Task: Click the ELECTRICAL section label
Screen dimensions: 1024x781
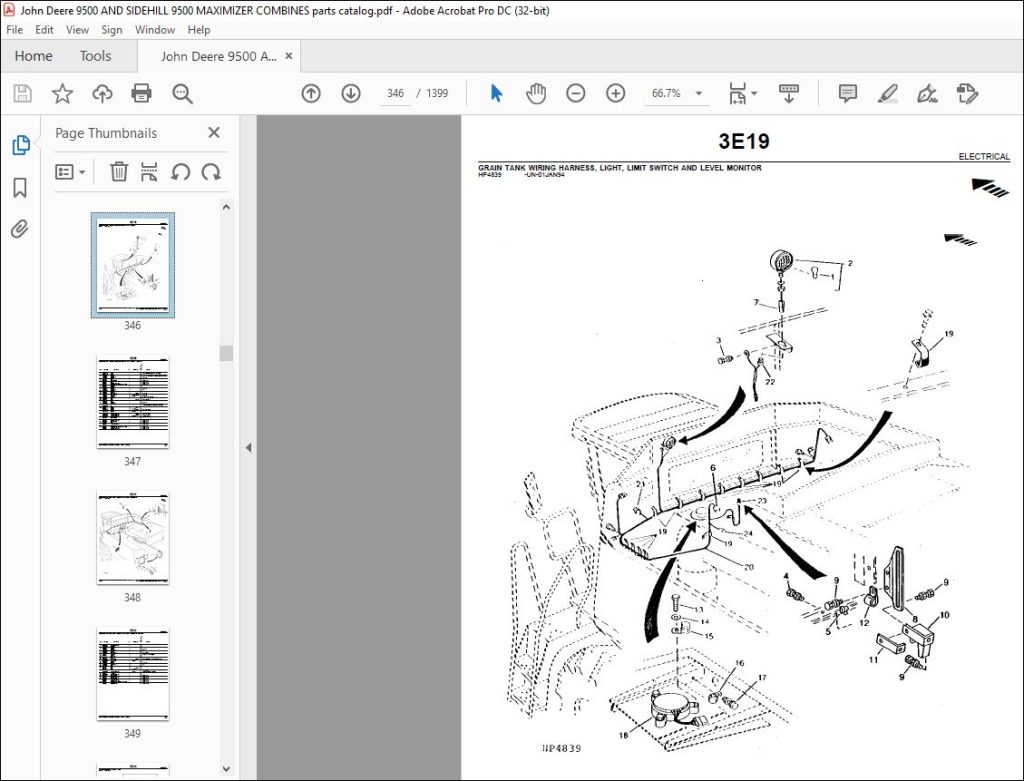Action: tap(984, 156)
